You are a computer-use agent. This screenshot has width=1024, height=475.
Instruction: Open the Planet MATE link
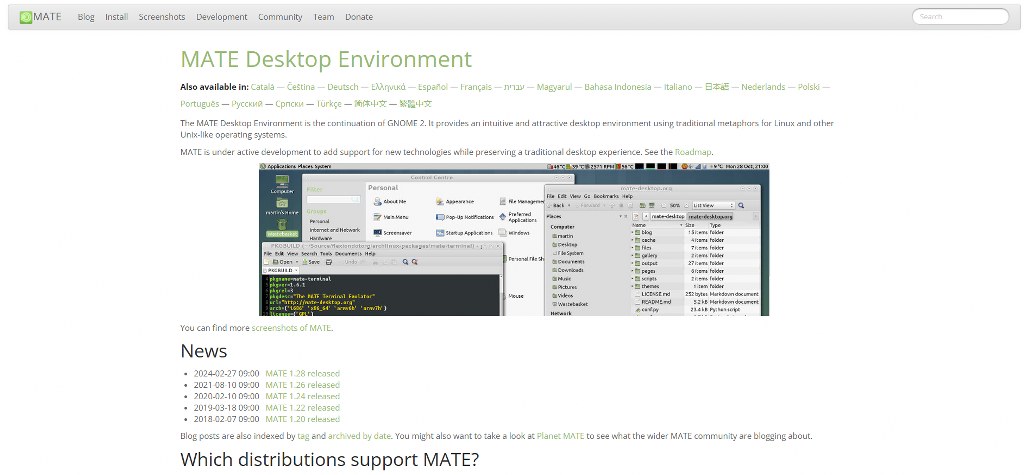click(560, 436)
